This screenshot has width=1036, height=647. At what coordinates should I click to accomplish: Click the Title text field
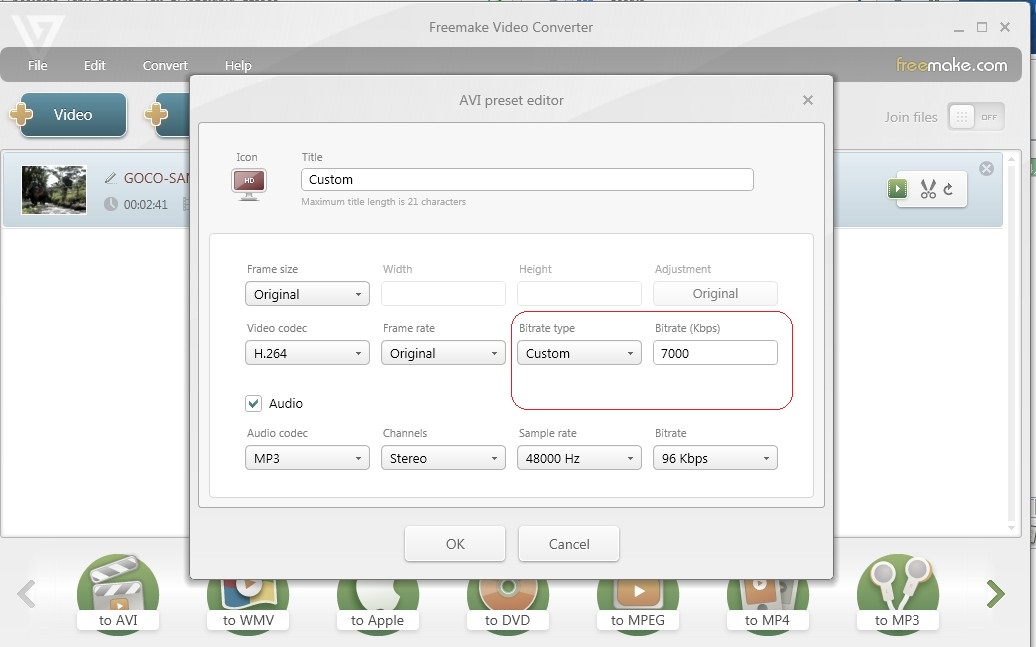click(x=526, y=180)
